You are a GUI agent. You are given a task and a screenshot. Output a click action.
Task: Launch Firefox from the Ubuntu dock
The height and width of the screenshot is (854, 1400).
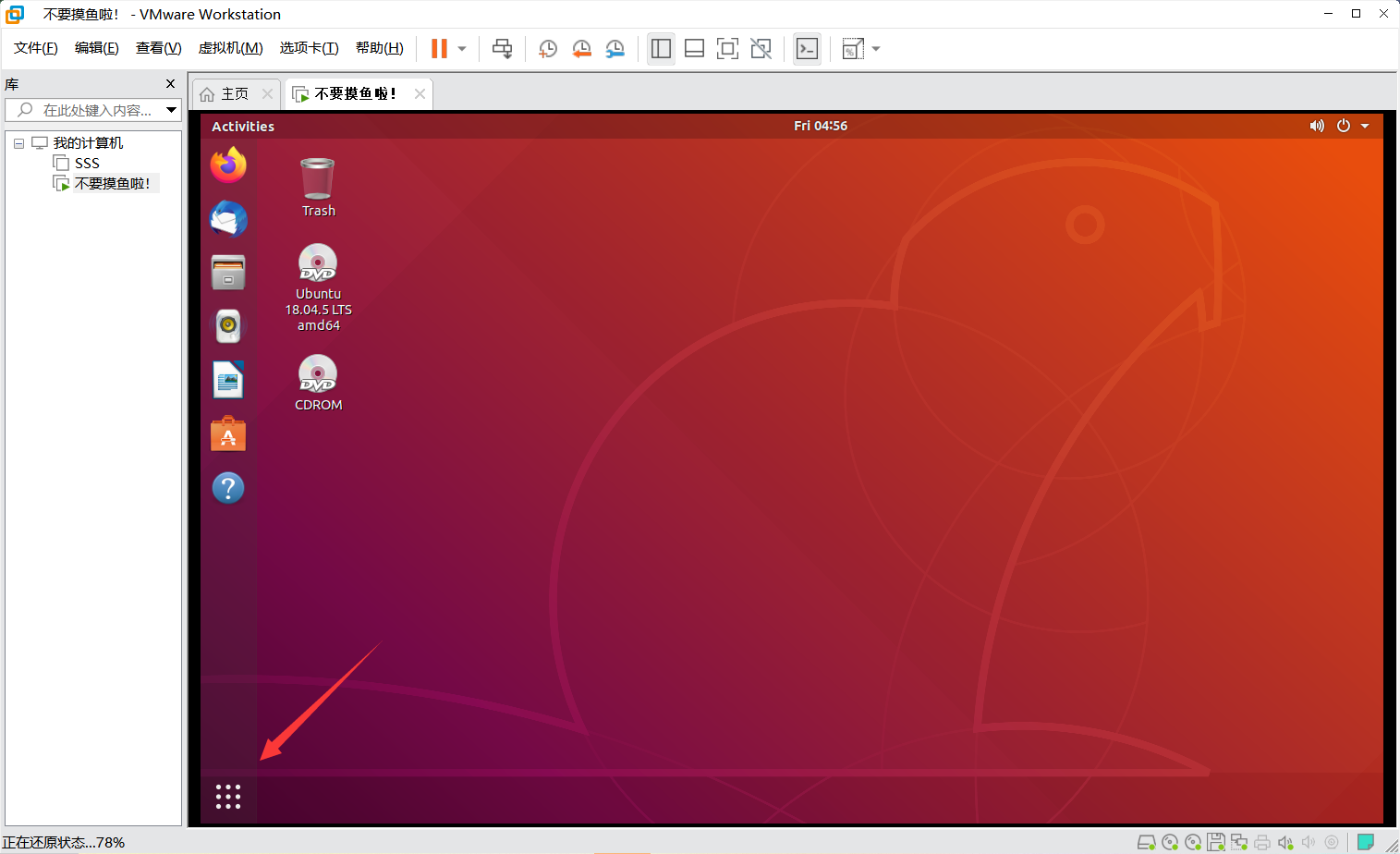[228, 165]
